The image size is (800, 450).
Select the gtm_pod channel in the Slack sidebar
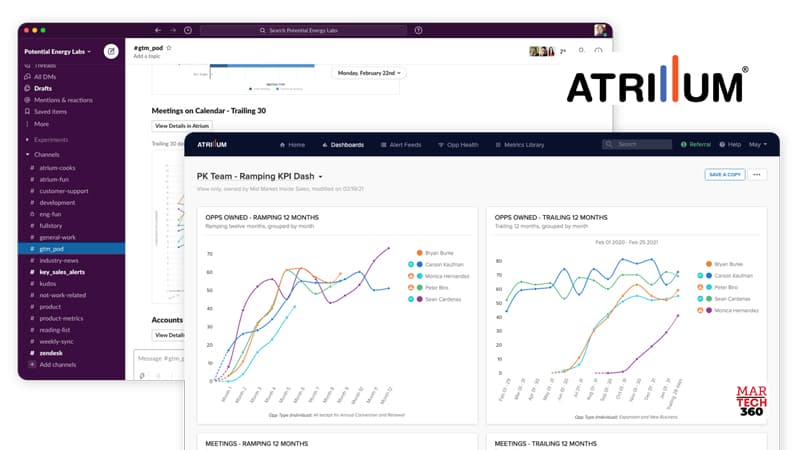point(71,248)
